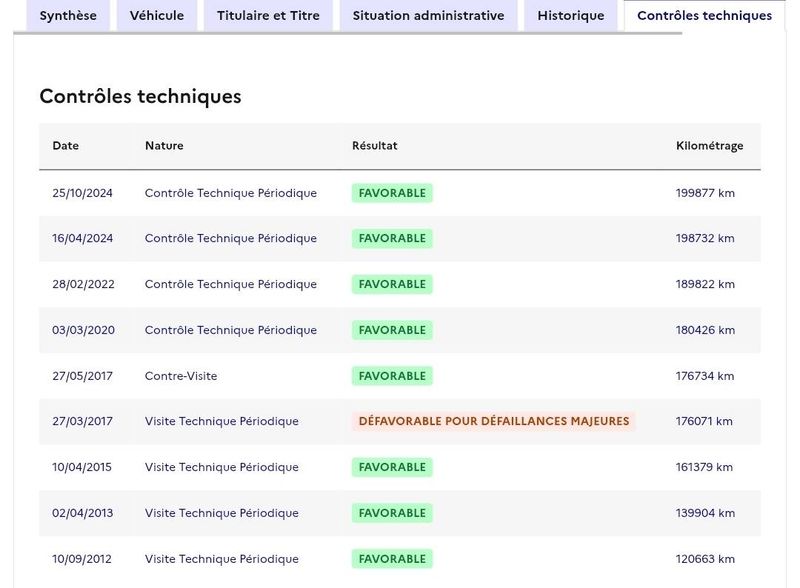Click the Contrôles techniques heading
The image size is (800, 588).
click(140, 96)
